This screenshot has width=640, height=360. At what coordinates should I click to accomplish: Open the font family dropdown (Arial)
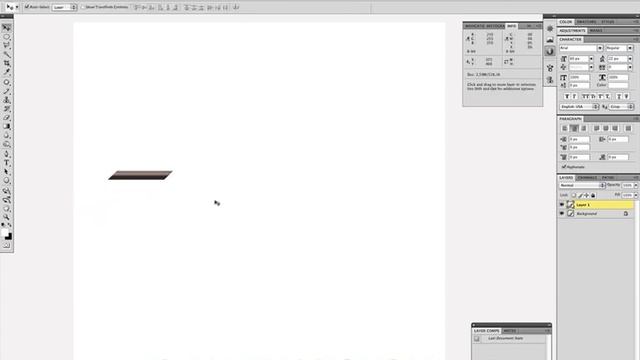(600, 48)
